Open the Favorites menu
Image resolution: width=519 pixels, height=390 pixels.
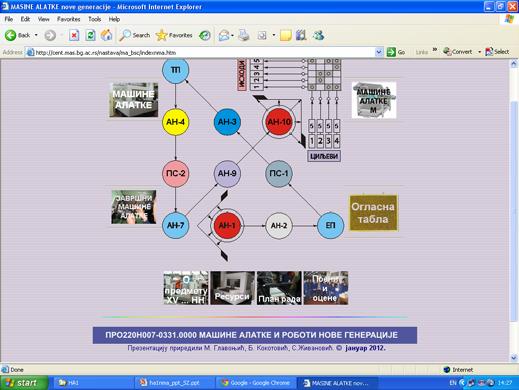click(69, 19)
